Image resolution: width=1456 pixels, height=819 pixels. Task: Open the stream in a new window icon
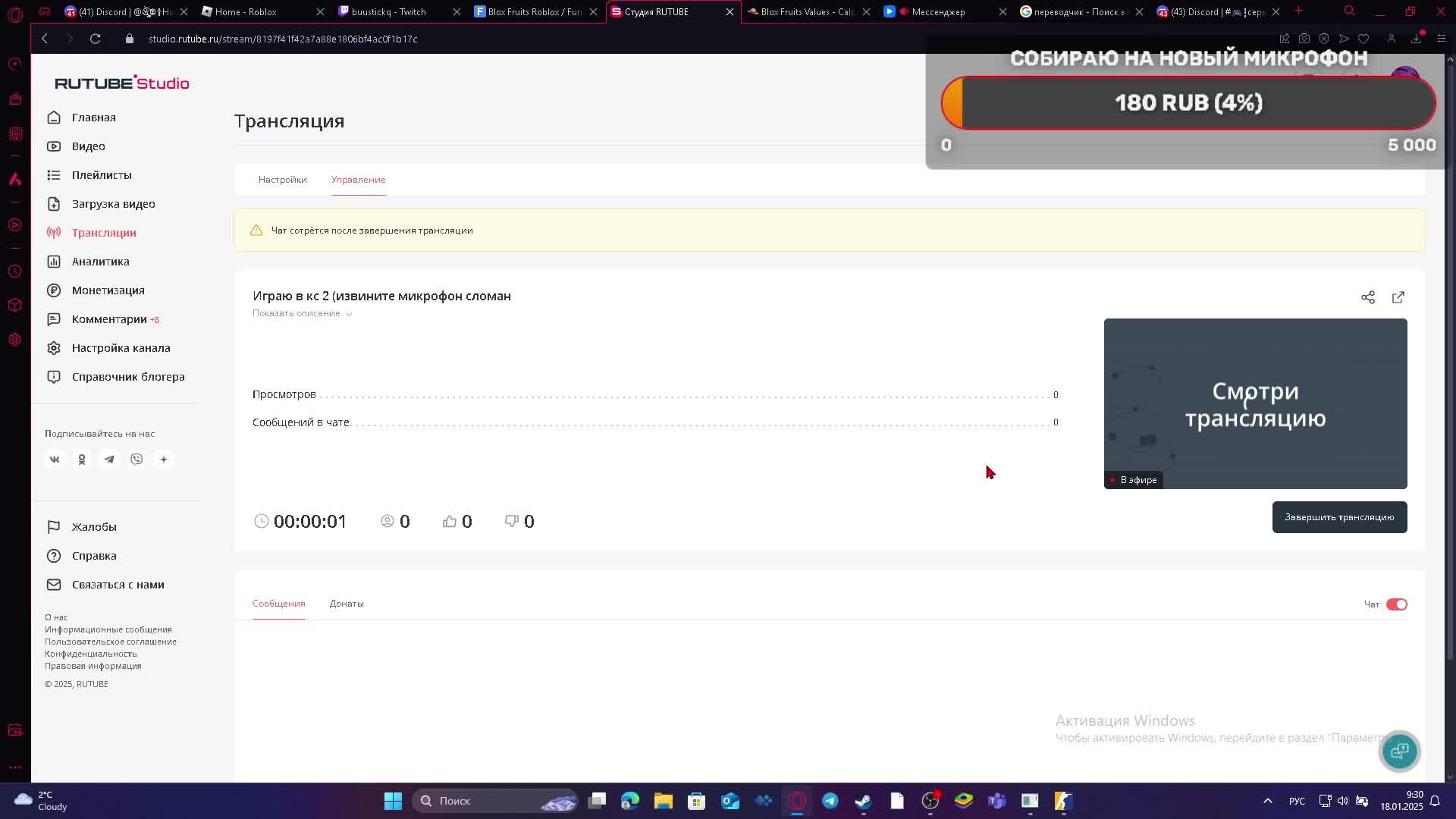[1398, 297]
